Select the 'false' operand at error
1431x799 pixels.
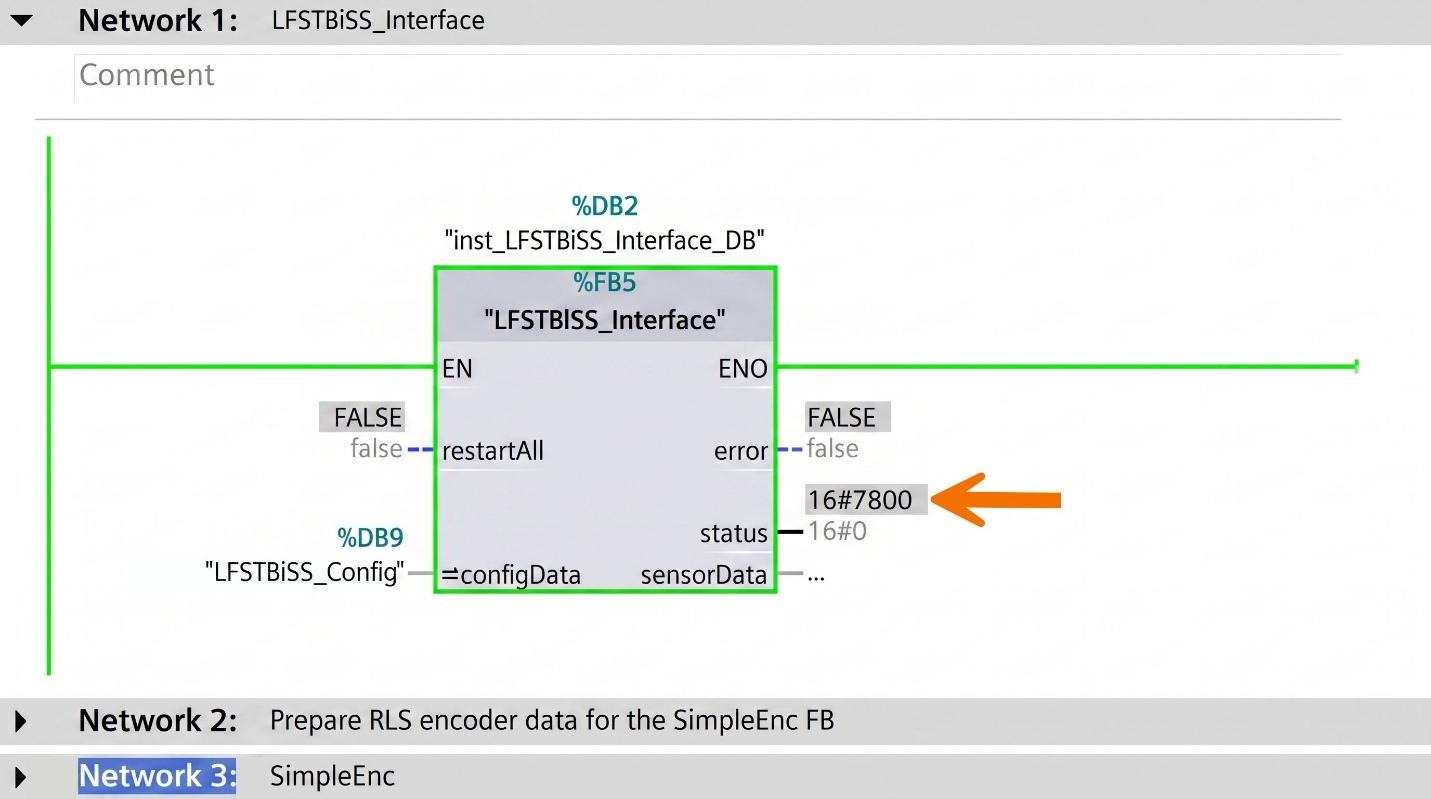tap(833, 449)
